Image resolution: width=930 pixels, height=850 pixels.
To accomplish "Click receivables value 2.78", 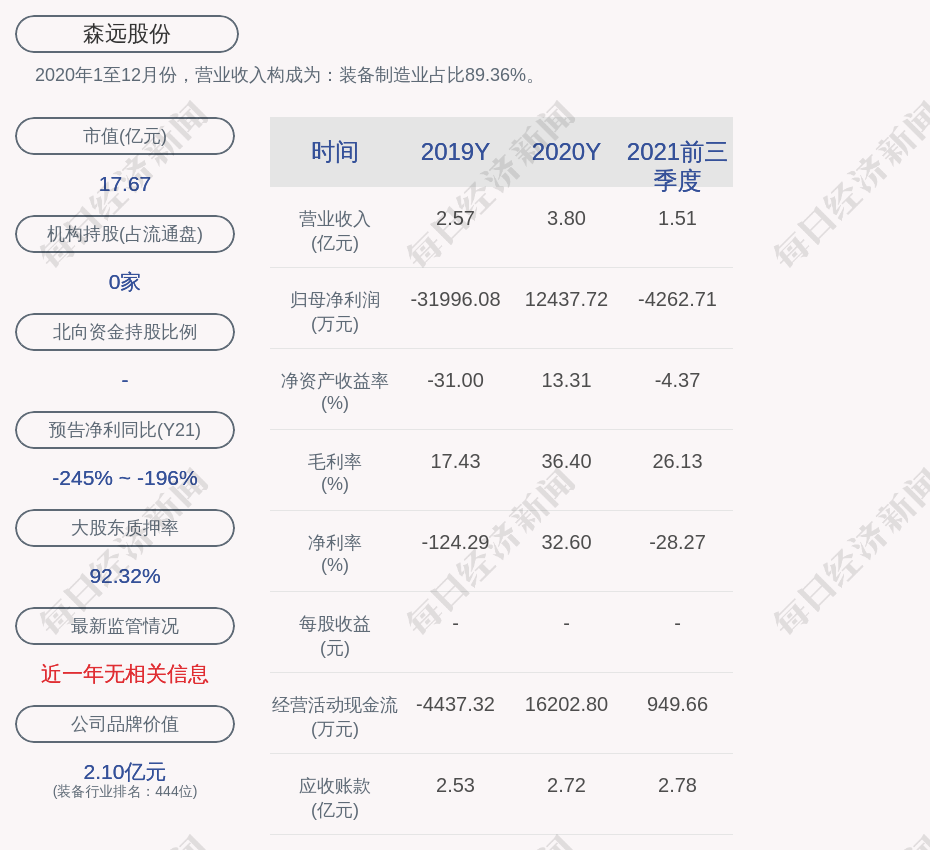I will pyautogui.click(x=677, y=785).
